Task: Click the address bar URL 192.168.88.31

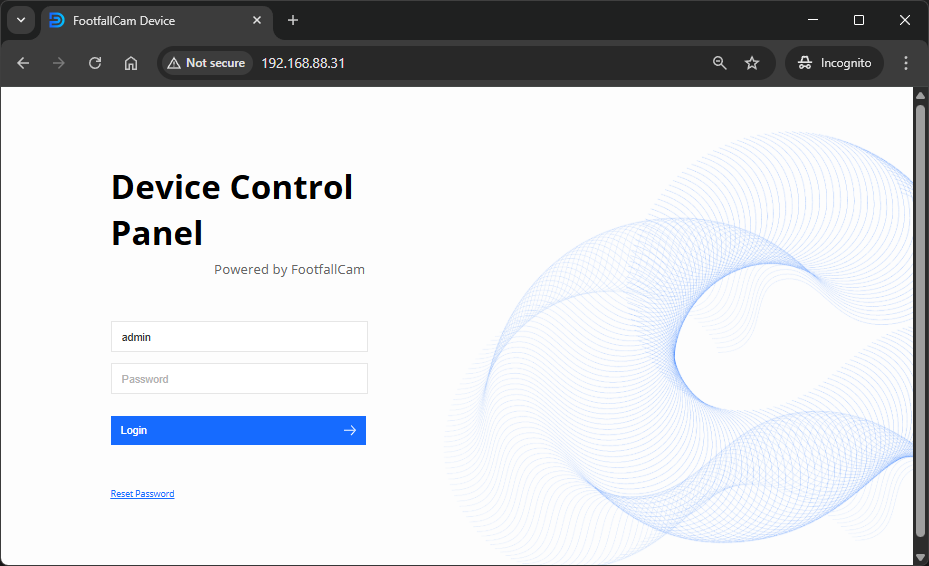Action: point(303,63)
